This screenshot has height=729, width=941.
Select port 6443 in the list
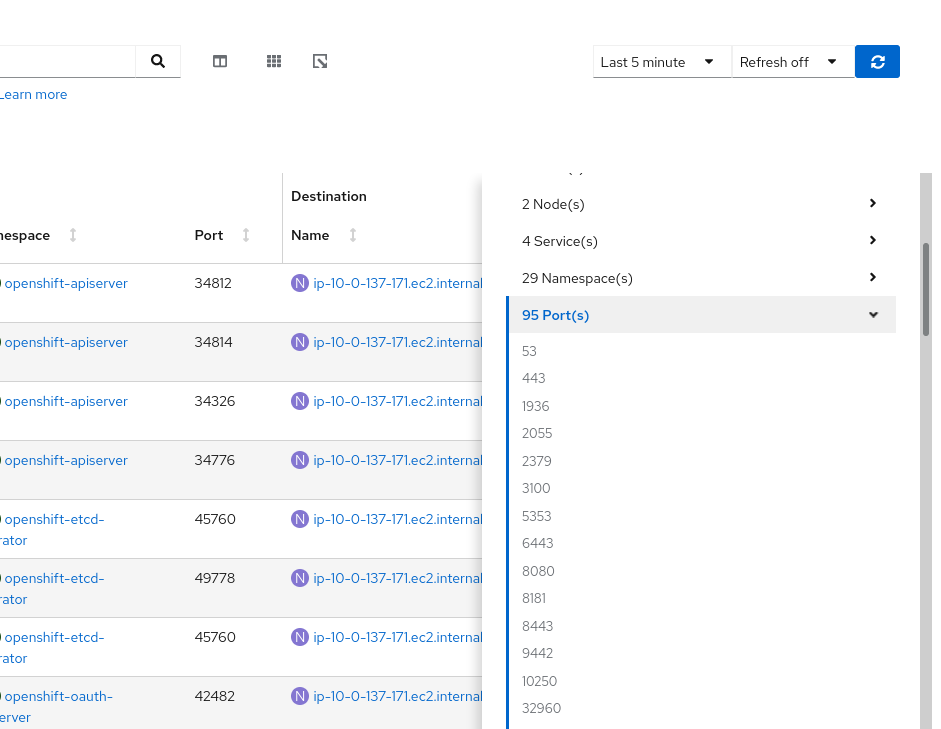[537, 543]
